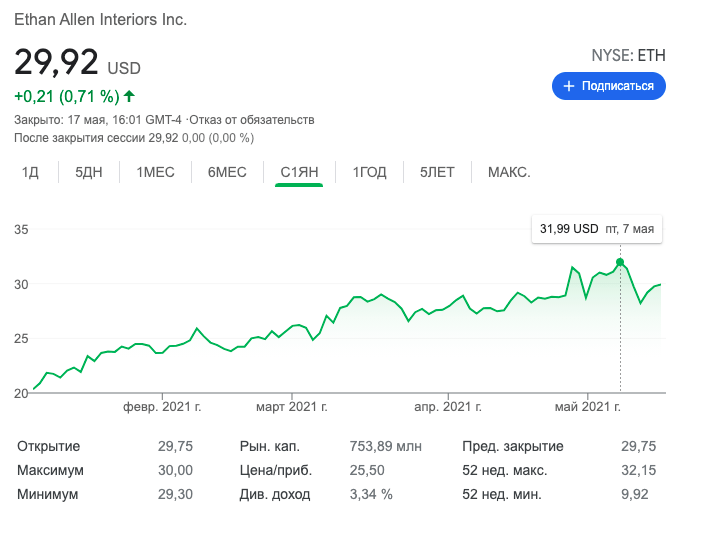Click the март 2021 г. axis label
This screenshot has height=540, width=720.
(x=292, y=407)
